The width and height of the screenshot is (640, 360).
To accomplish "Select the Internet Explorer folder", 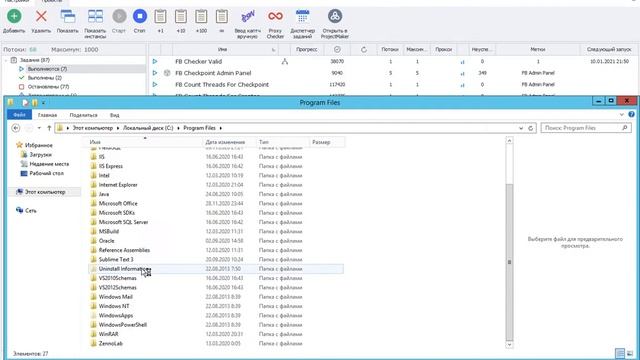I will [x=118, y=185].
